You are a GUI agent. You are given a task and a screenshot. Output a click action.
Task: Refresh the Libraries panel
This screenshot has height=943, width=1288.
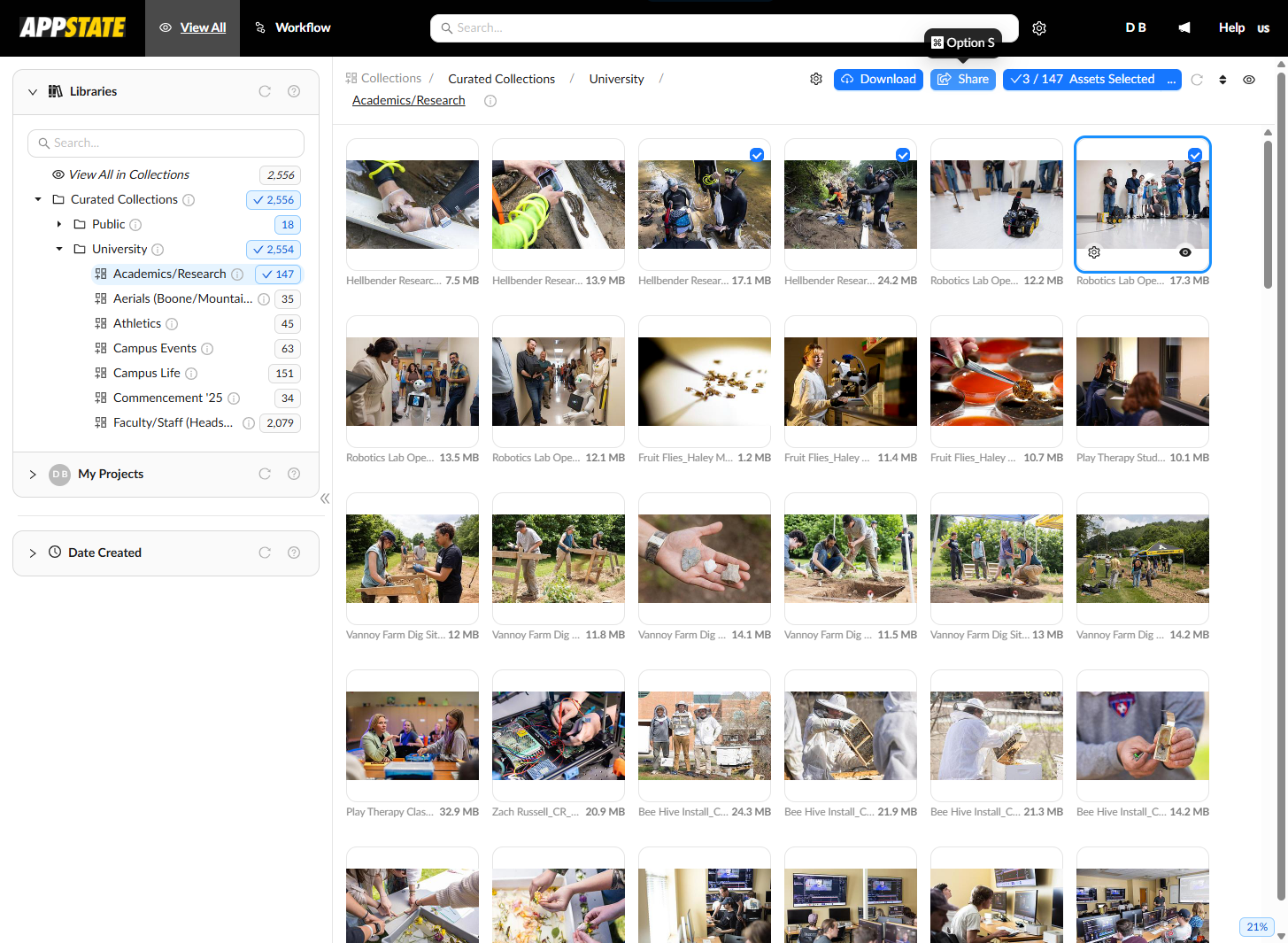[x=265, y=91]
